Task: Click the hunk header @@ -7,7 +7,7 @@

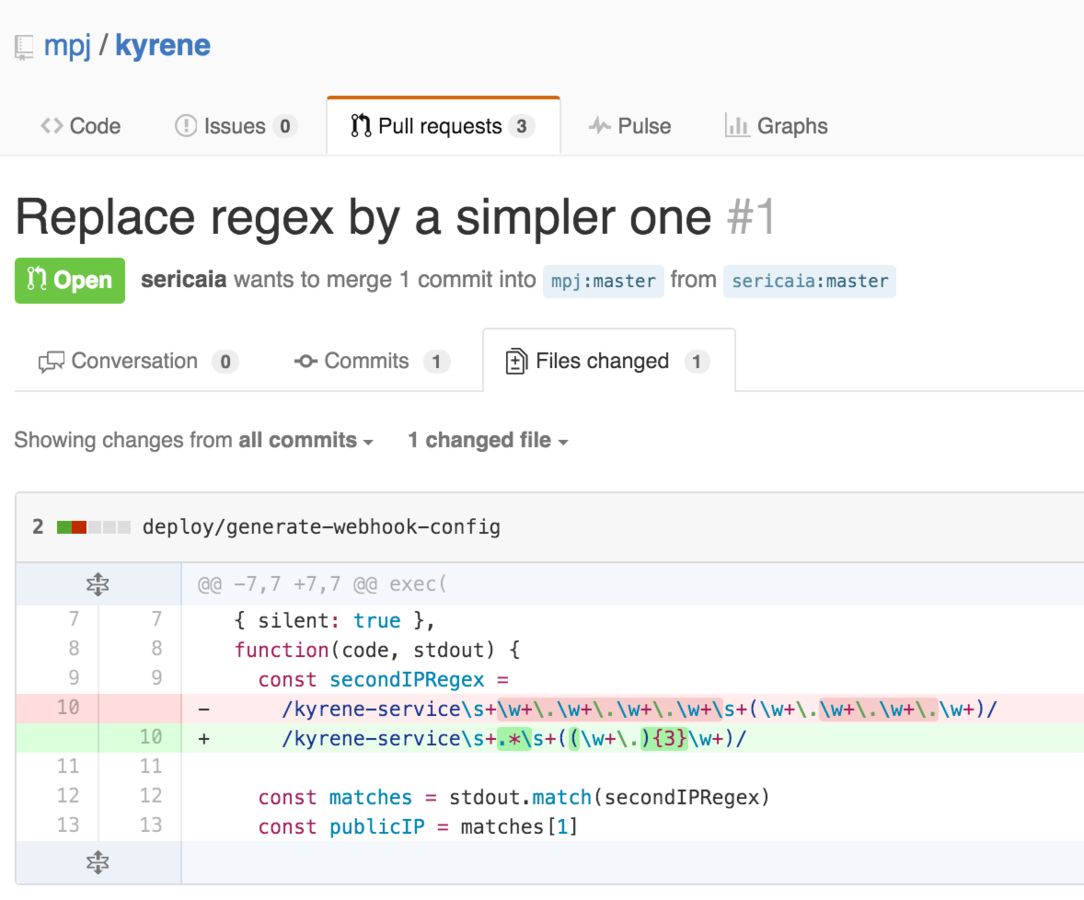Action: pos(322,585)
